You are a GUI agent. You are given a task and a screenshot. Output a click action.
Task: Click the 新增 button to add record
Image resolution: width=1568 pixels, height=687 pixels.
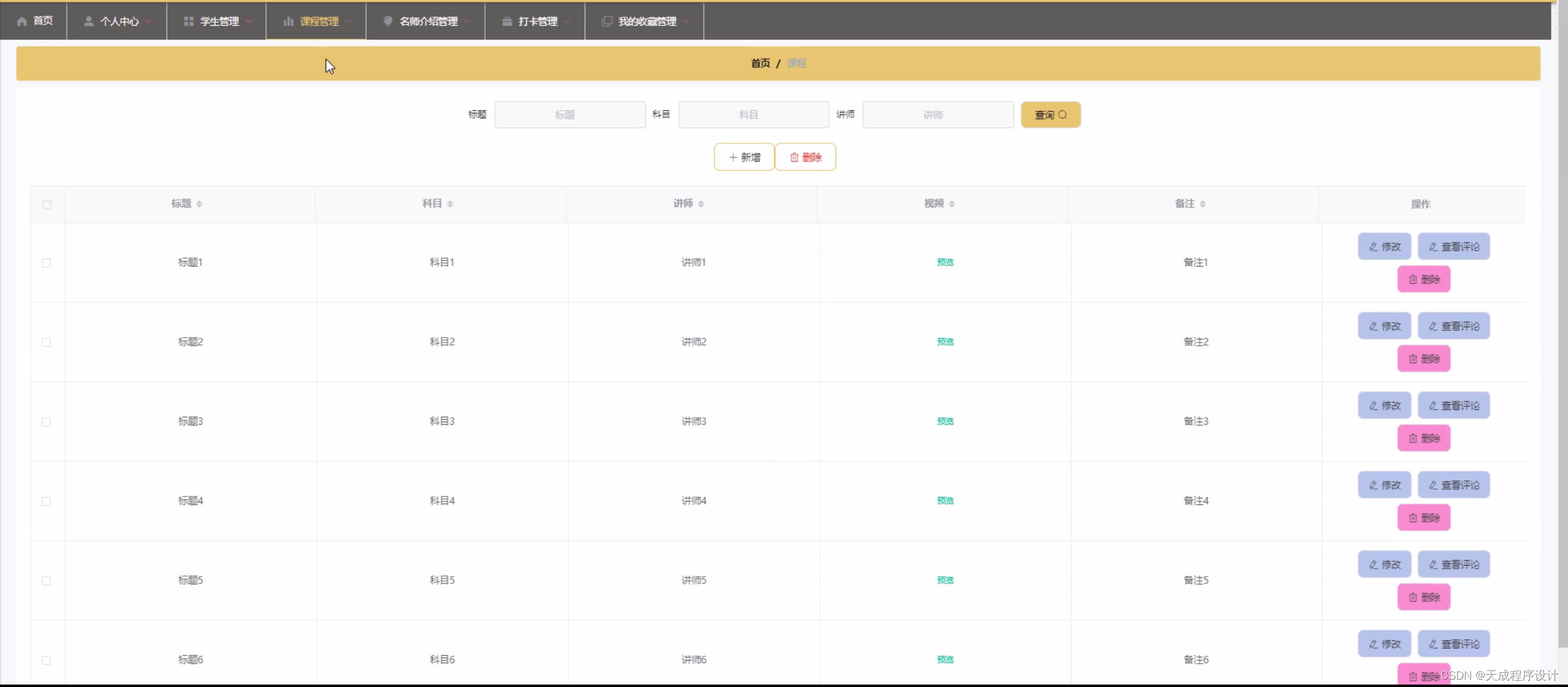[x=744, y=157]
